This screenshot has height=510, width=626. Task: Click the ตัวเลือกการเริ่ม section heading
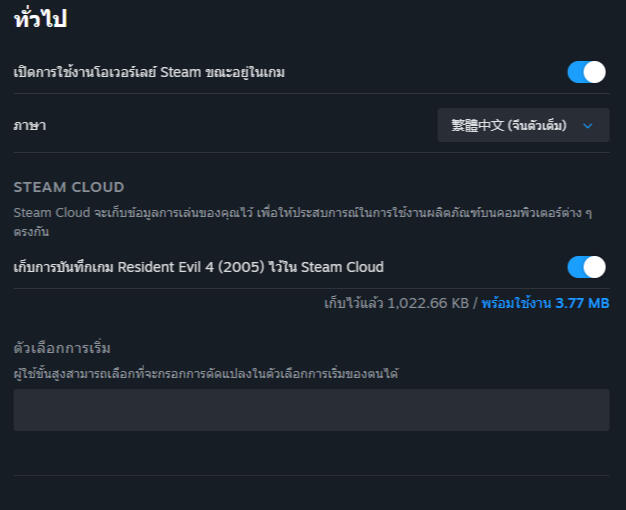(62, 348)
